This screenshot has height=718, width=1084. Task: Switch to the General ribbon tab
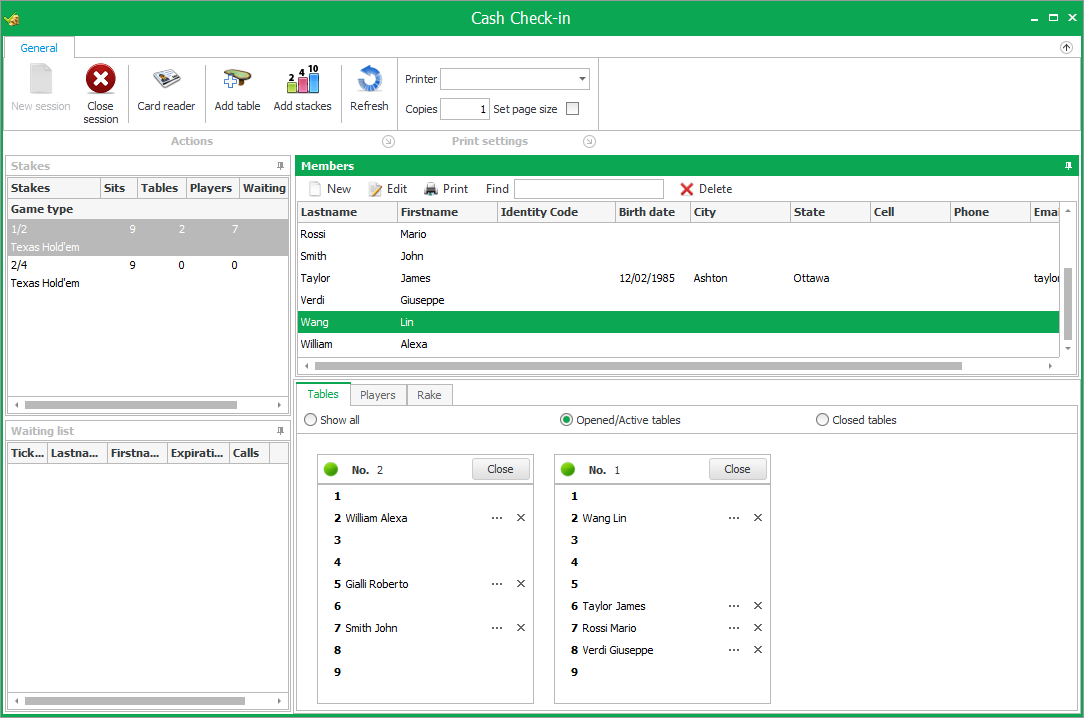pyautogui.click(x=39, y=48)
